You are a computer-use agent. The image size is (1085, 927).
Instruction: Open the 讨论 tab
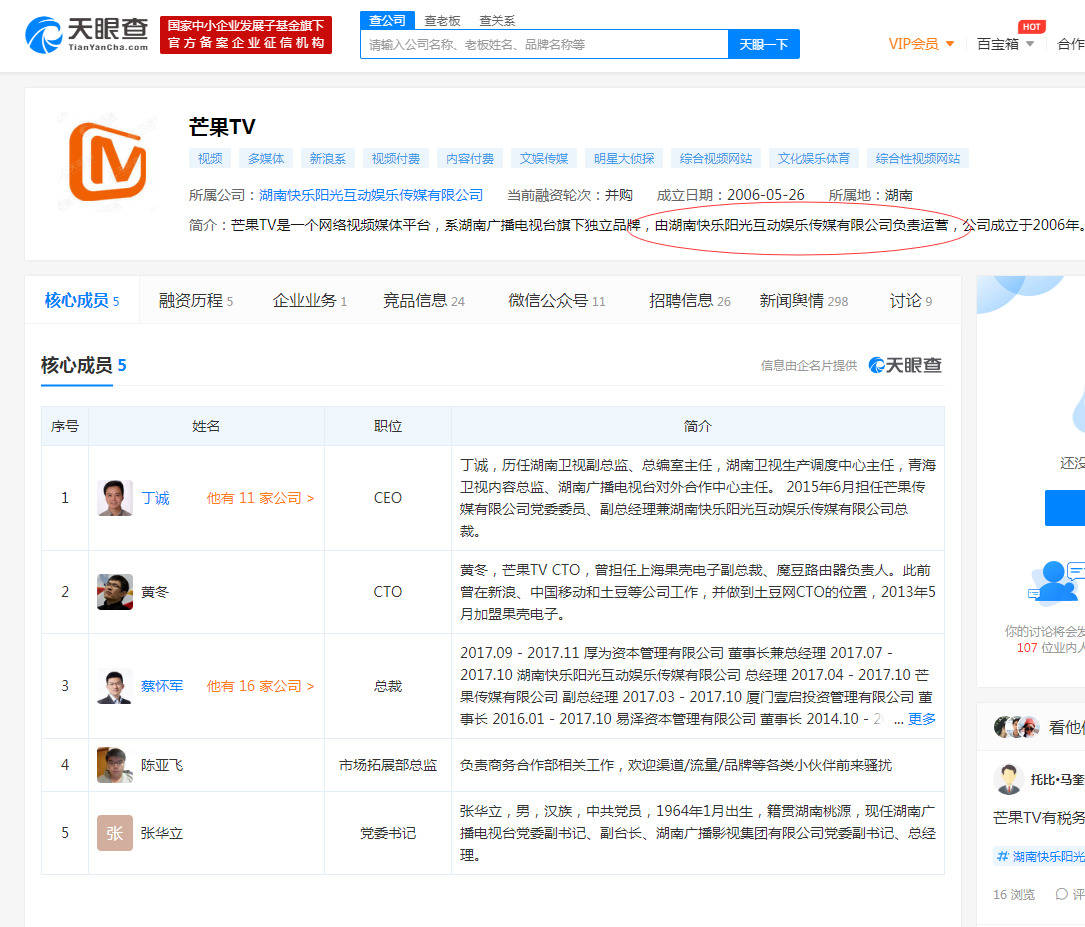[911, 301]
